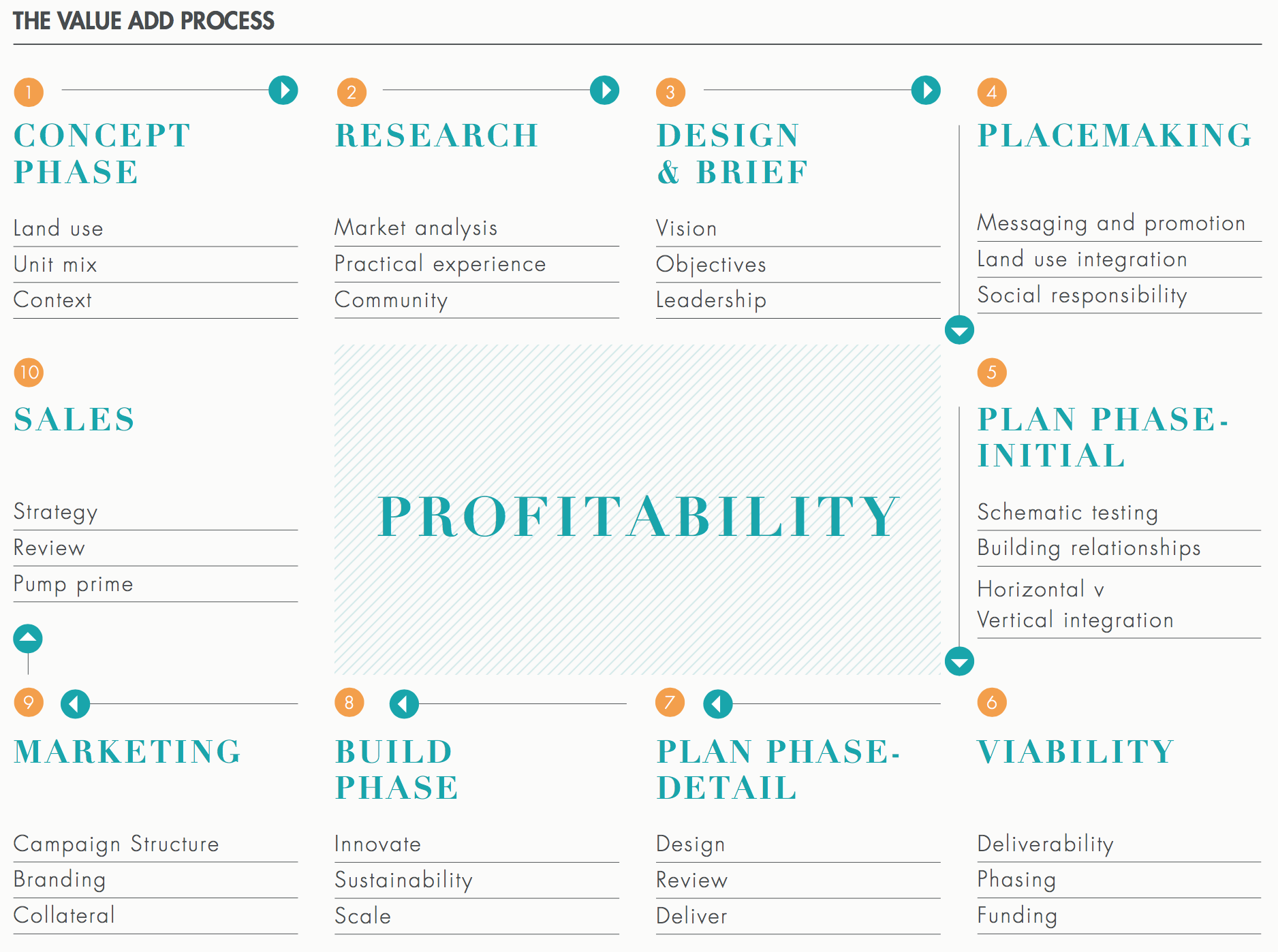Click the orange number 5 badge

coord(992,372)
